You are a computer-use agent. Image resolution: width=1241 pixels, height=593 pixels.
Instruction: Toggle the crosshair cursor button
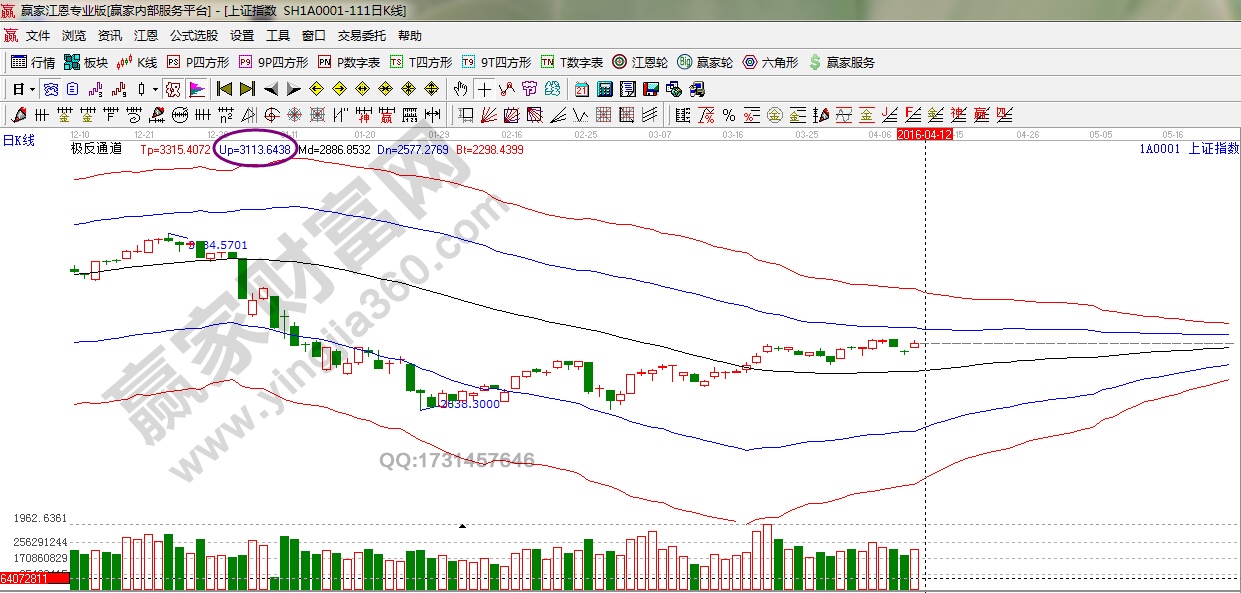[485, 89]
